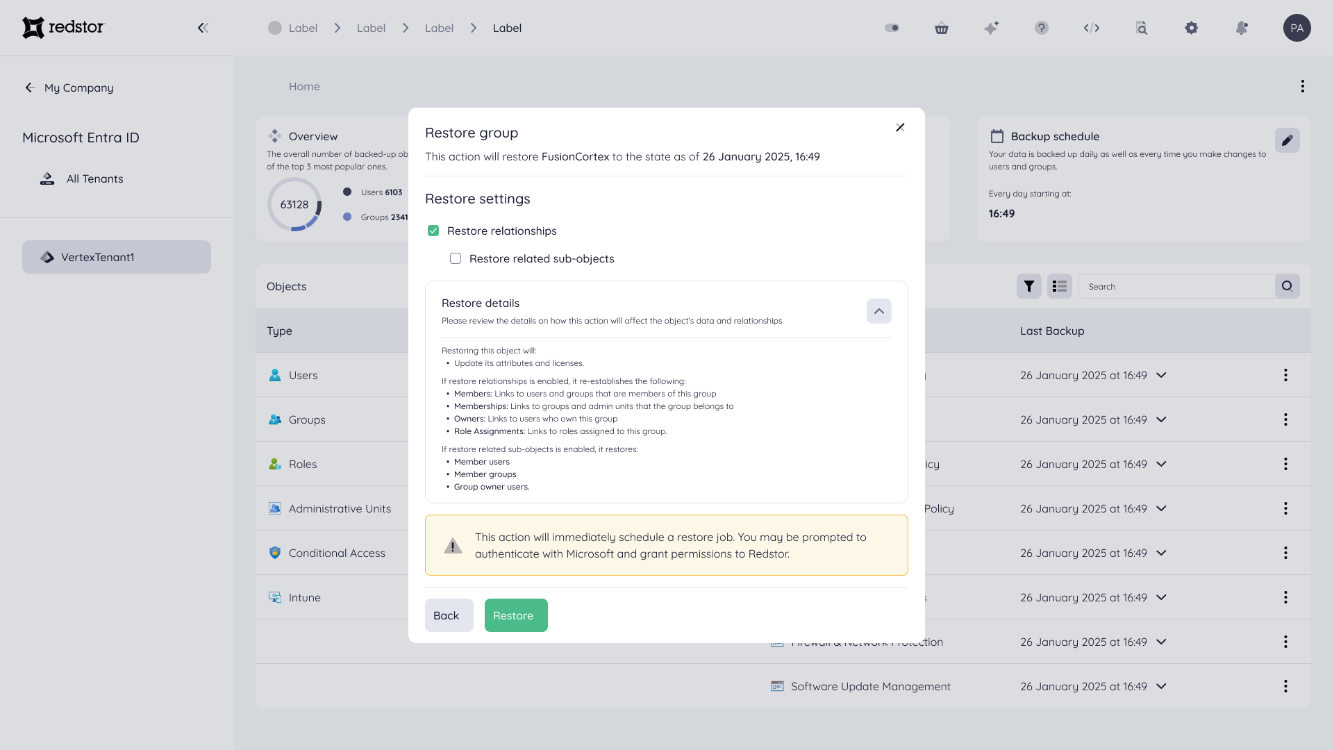This screenshot has width=1333, height=750.
Task: Collapse the sidebar with double chevron
Action: pyautogui.click(x=203, y=28)
